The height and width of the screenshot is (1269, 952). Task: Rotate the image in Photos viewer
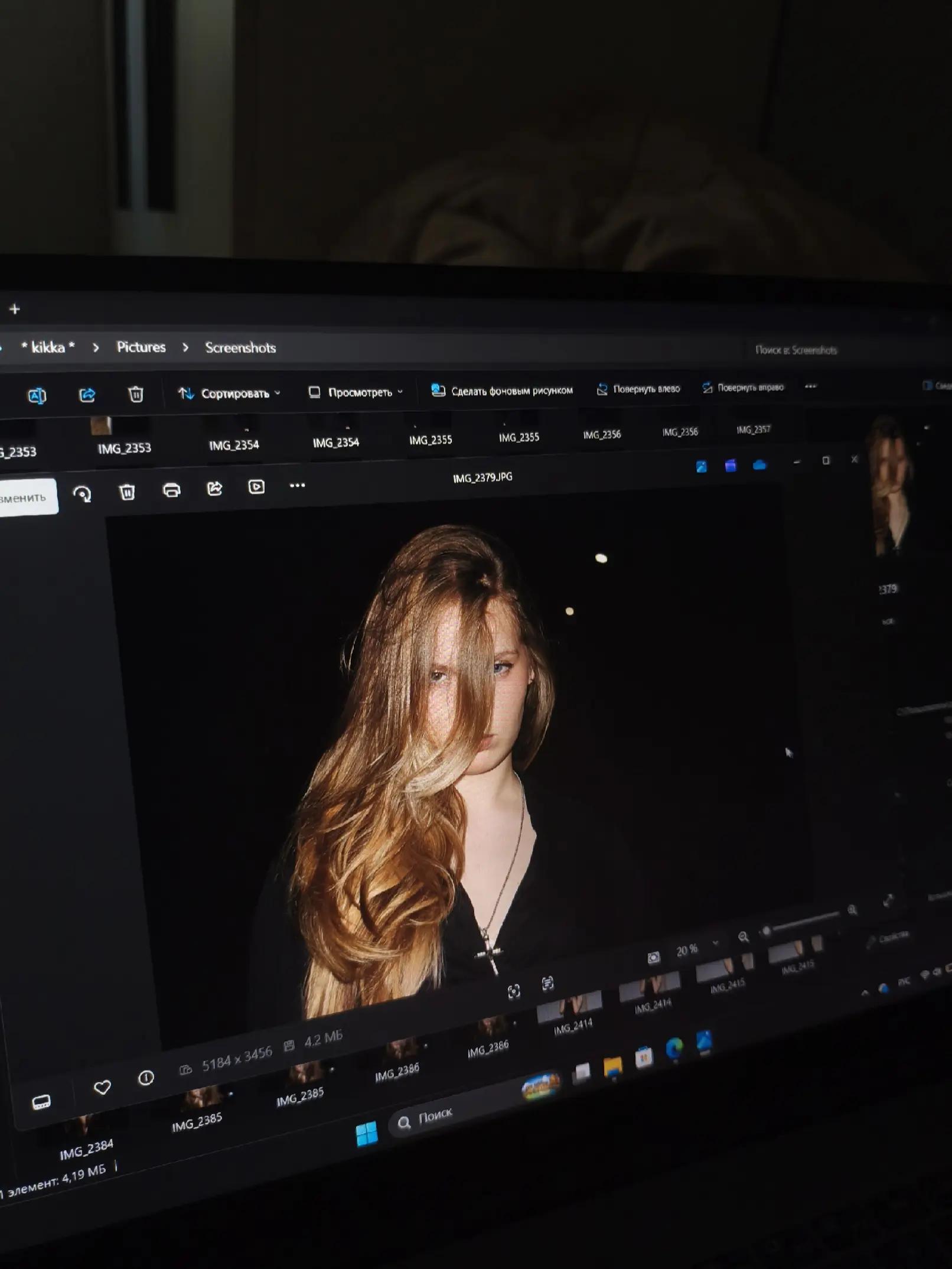(82, 493)
